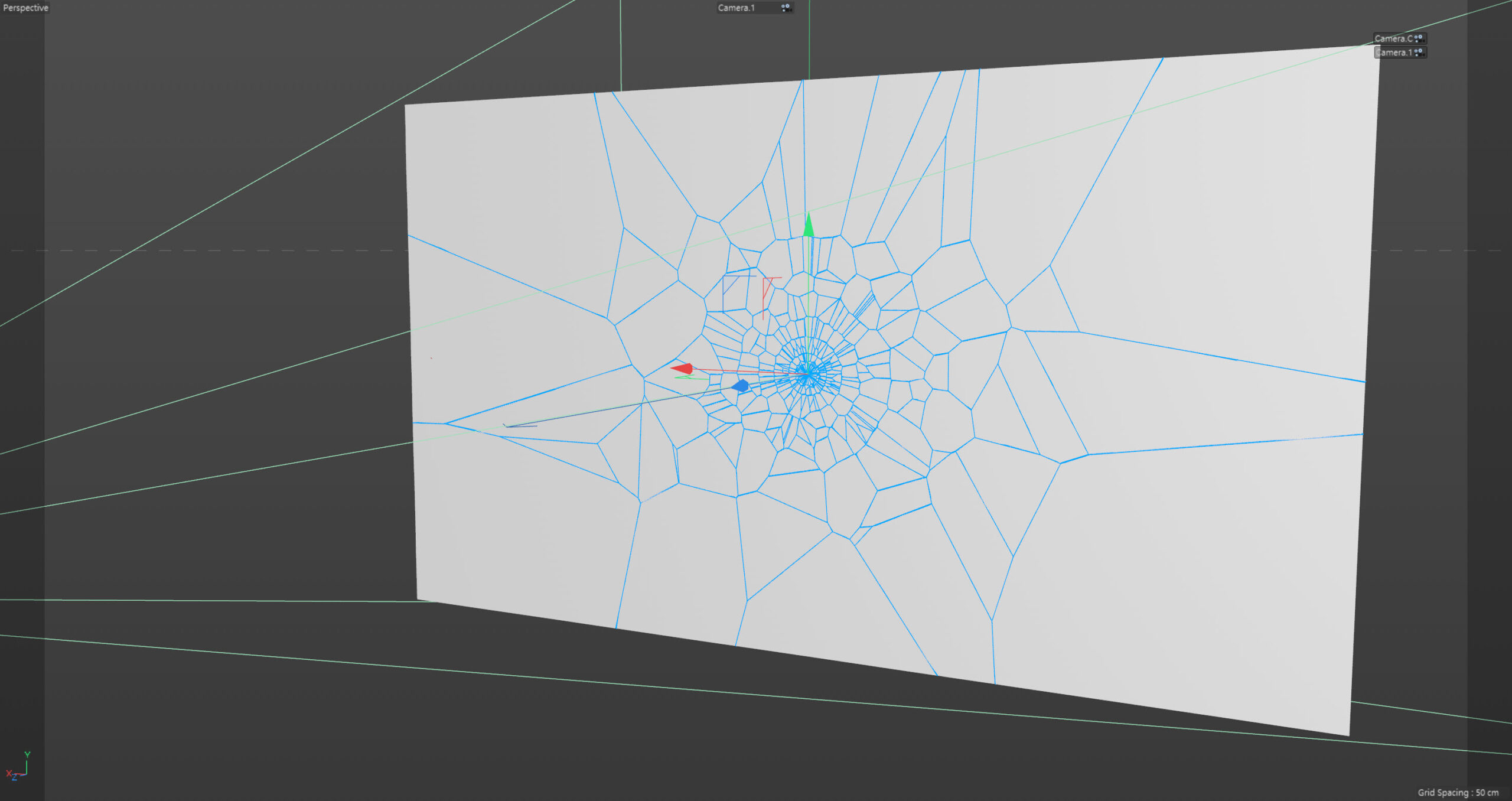Click the Grid Spacing 50 cm readout

click(x=1458, y=792)
